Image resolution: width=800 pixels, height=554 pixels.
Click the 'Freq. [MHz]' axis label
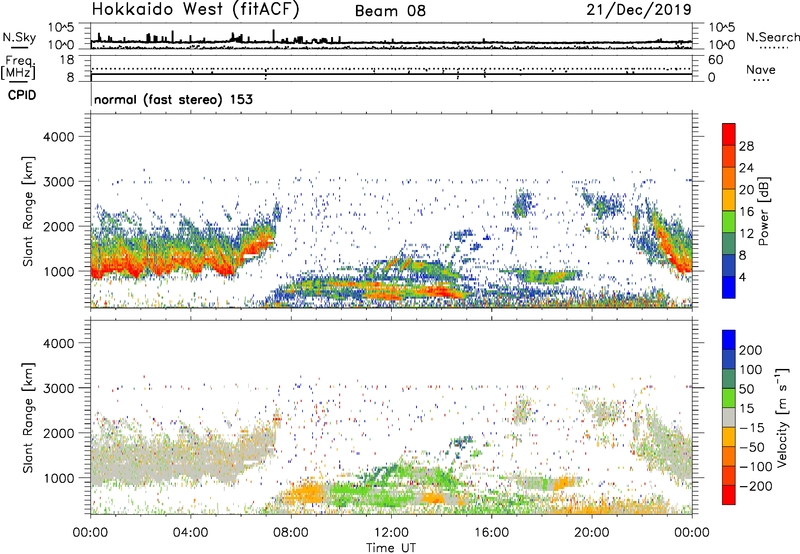click(x=18, y=67)
